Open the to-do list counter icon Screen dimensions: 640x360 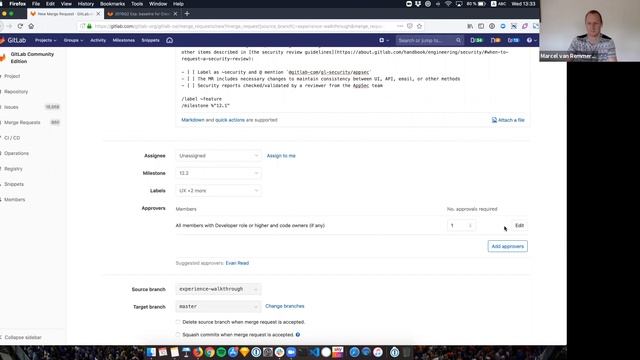pyautogui.click(x=513, y=40)
